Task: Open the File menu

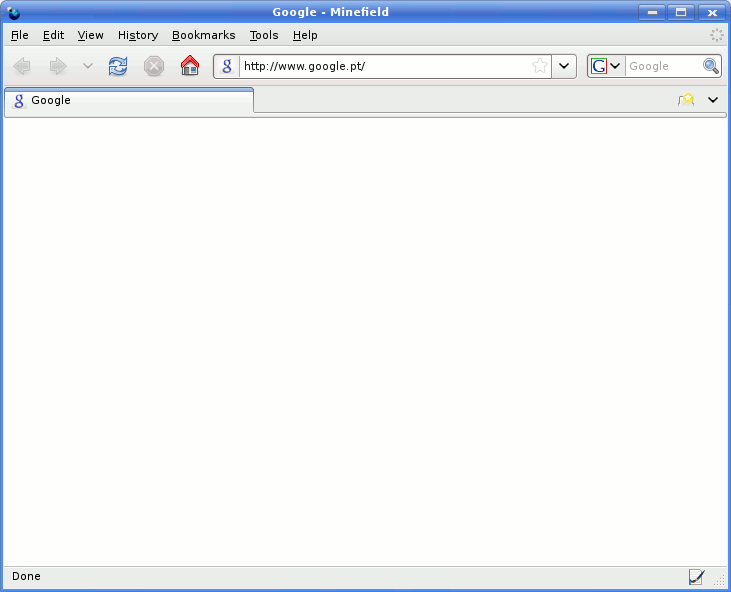Action: (20, 35)
